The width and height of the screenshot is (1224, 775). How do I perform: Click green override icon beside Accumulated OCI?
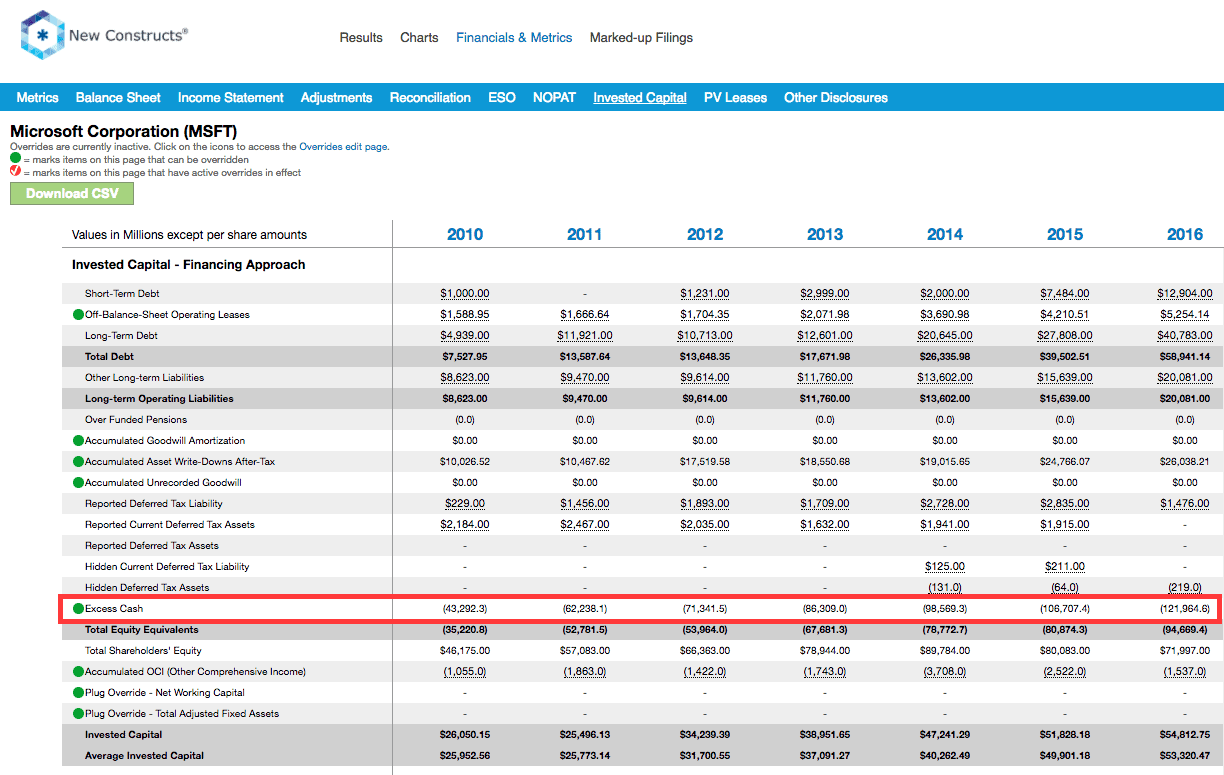tap(78, 672)
